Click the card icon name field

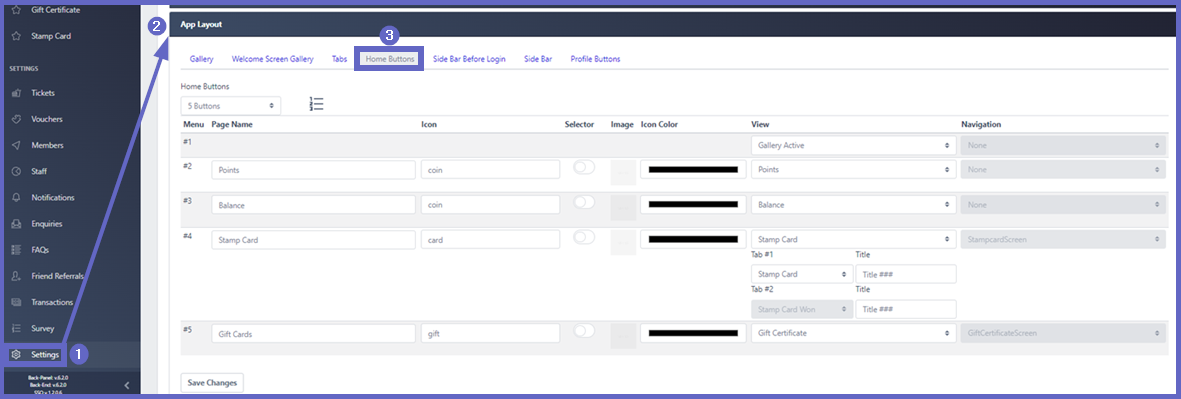point(490,239)
